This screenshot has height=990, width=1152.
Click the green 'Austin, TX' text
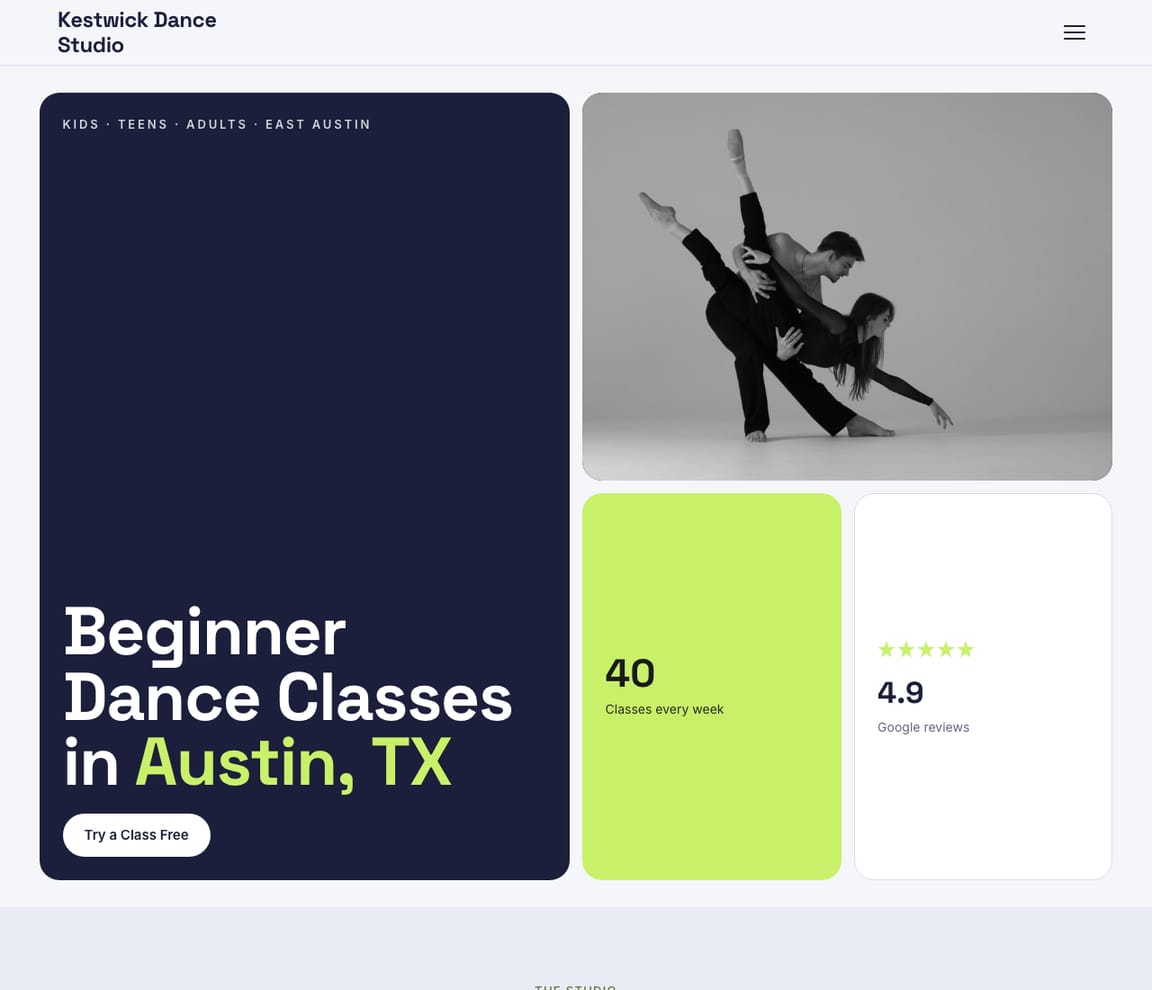coord(293,763)
